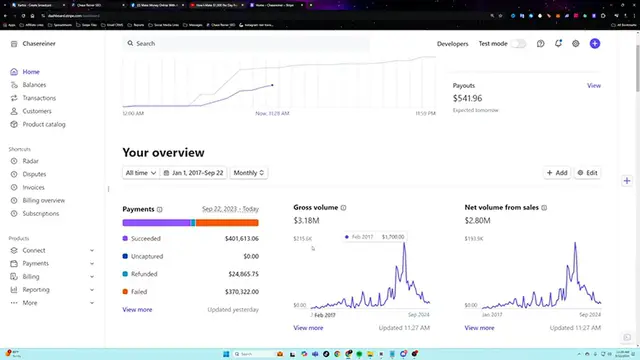Reload the browser page
Screen dimensions: 640x360
pos(23,16)
